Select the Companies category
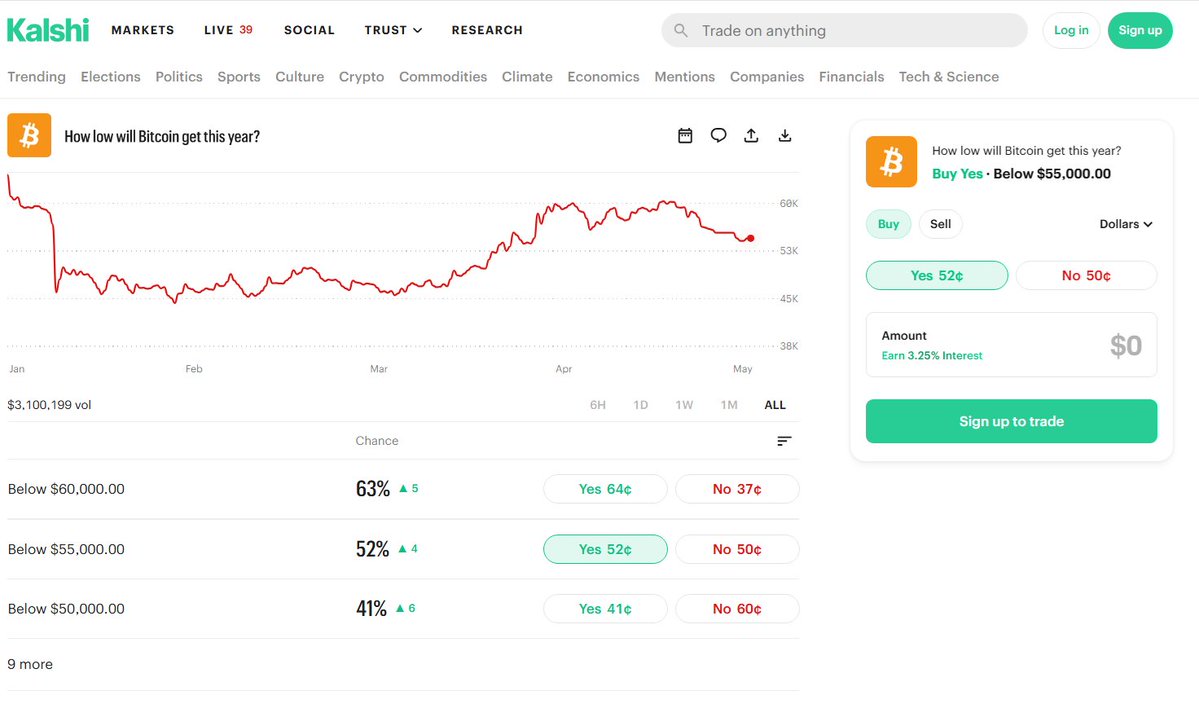 pyautogui.click(x=767, y=76)
